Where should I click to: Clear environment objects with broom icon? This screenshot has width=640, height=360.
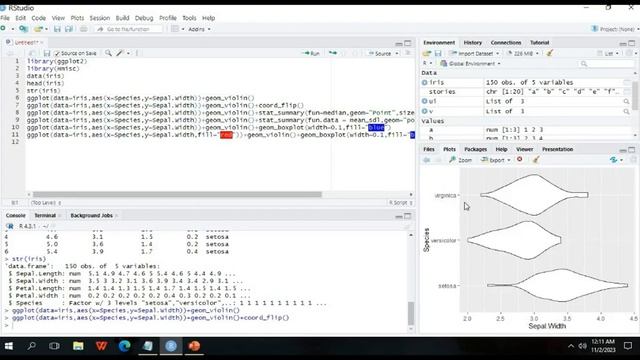coord(550,53)
